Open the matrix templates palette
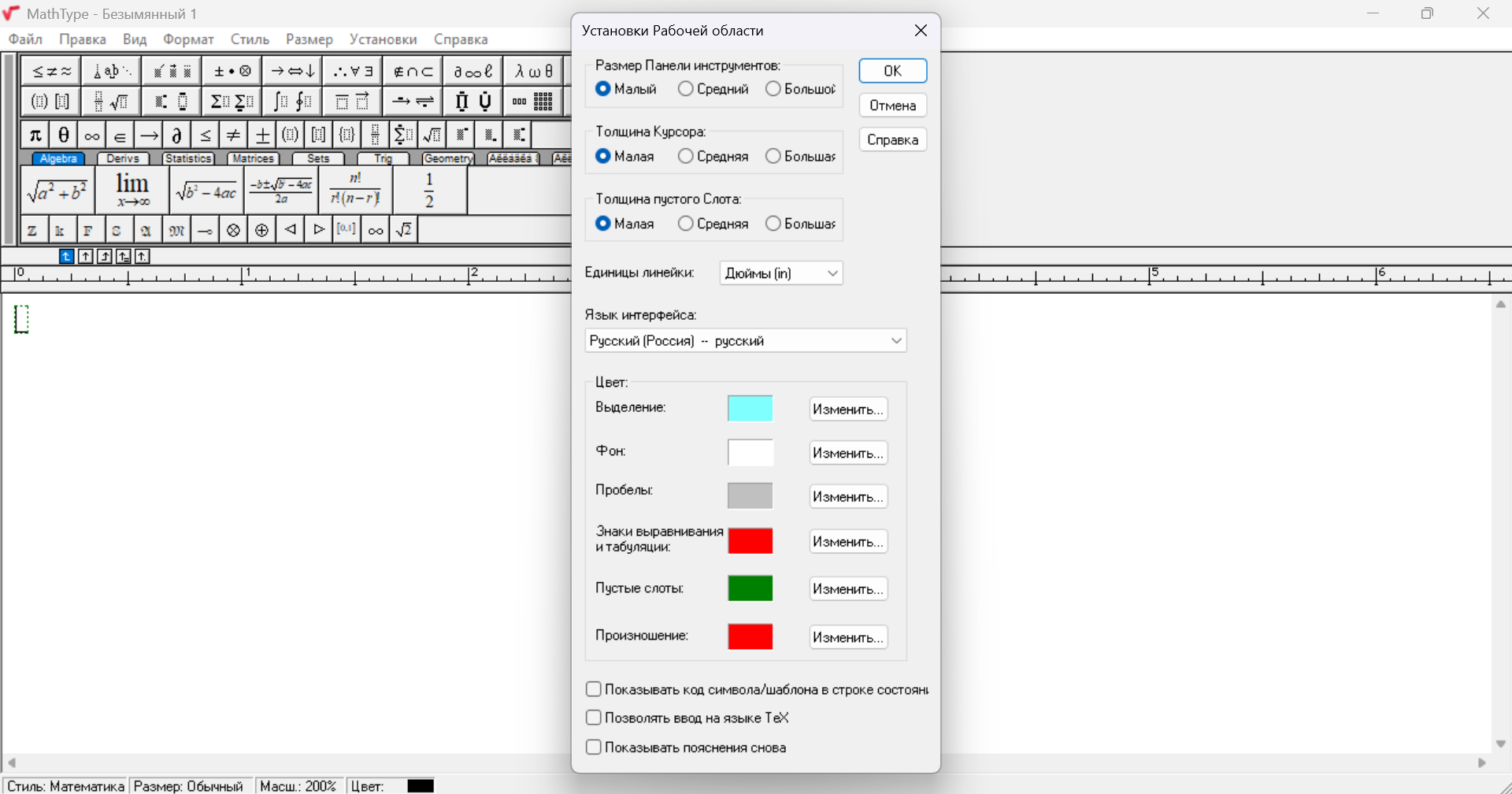 pyautogui.click(x=532, y=102)
